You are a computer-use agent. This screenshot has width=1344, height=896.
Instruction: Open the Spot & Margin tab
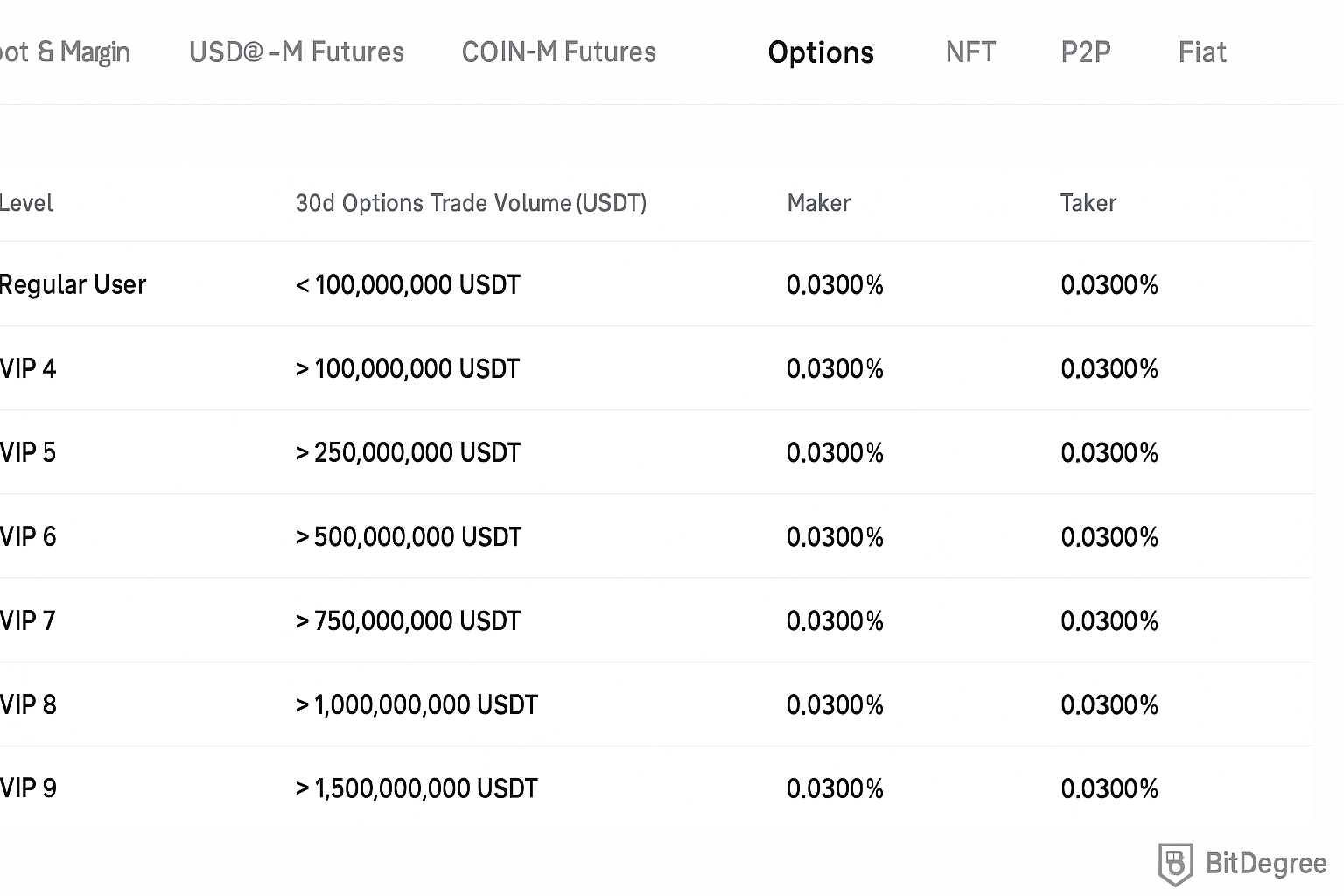click(65, 52)
